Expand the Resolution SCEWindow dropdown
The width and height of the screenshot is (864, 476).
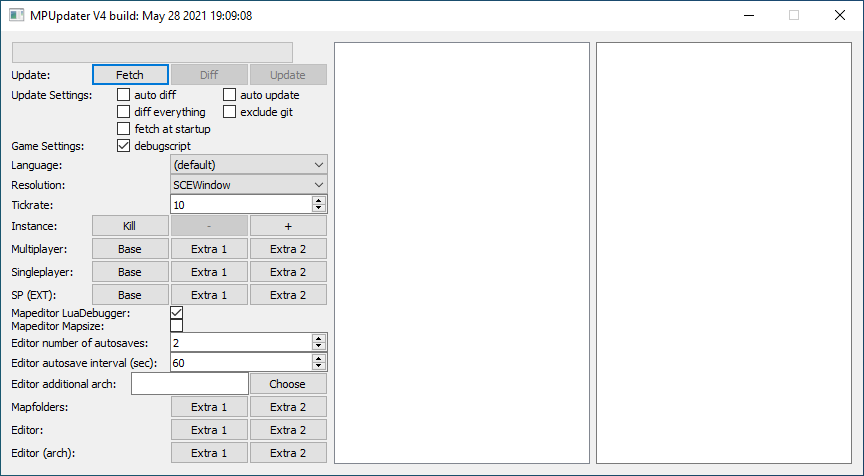click(x=248, y=185)
